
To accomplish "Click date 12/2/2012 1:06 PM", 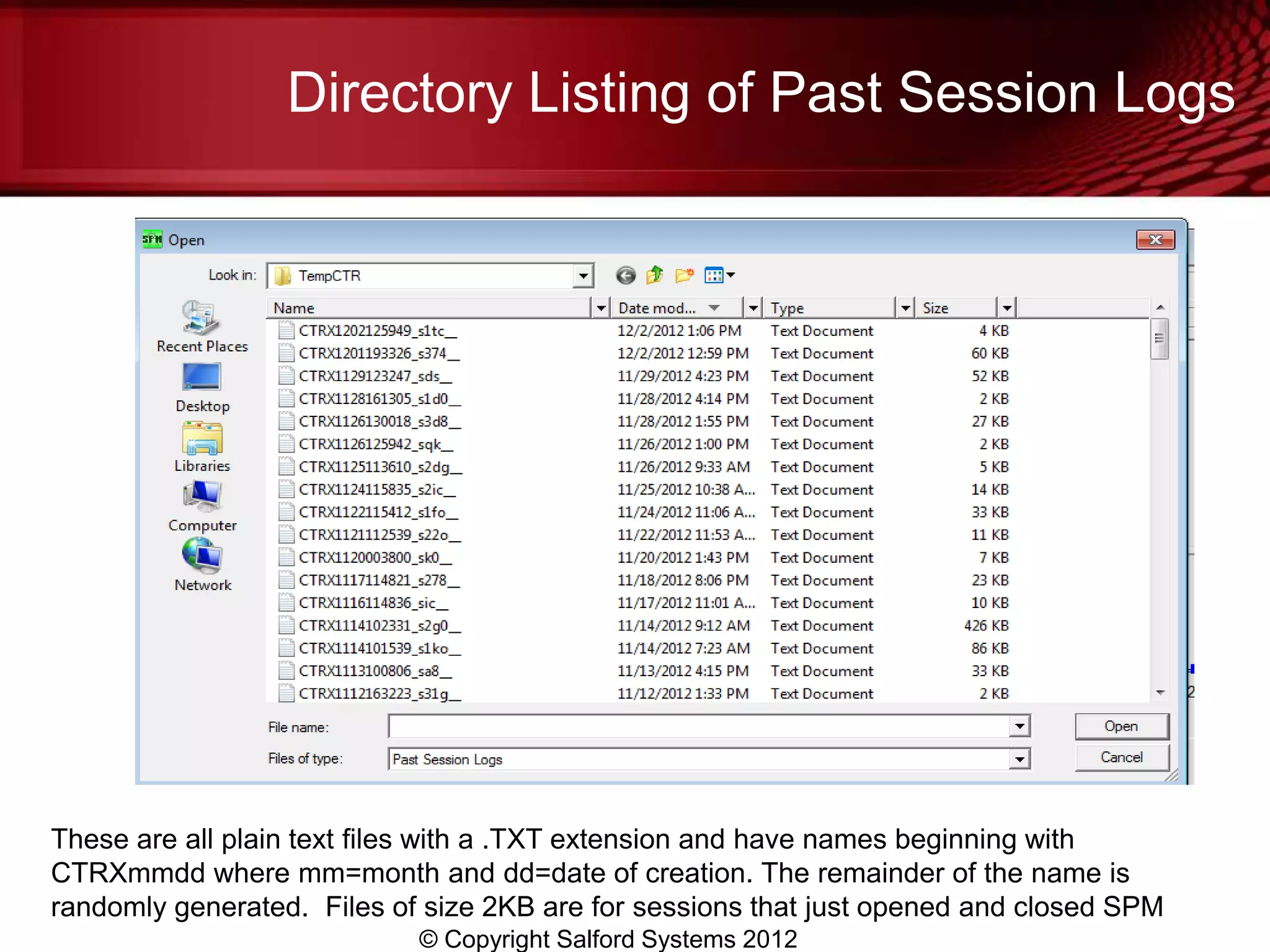I will coord(679,330).
